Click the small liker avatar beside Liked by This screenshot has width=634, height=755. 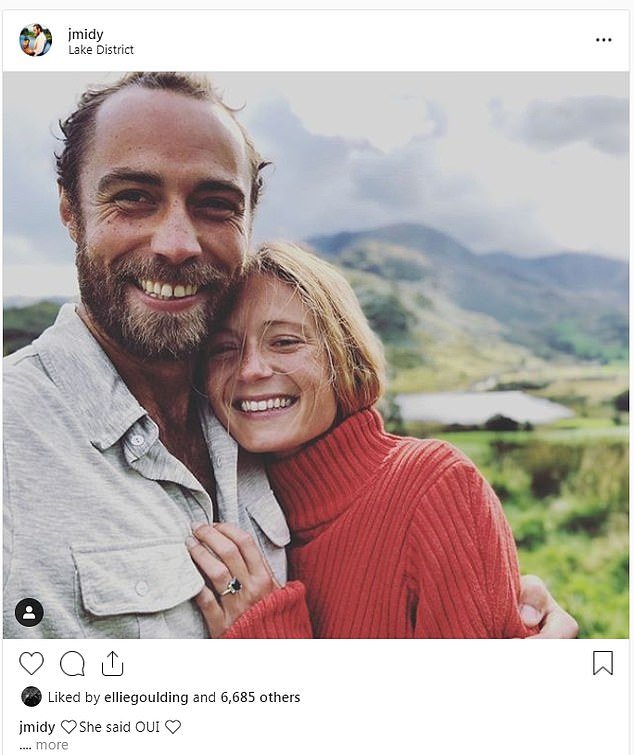pos(31,697)
